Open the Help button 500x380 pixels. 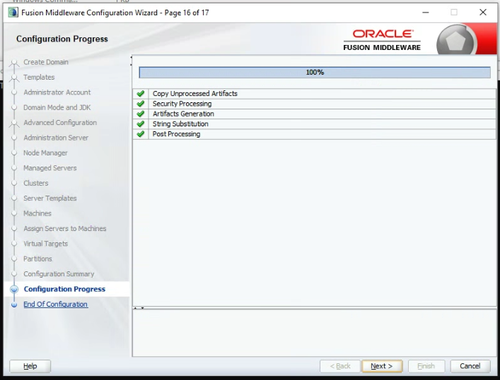(30, 366)
